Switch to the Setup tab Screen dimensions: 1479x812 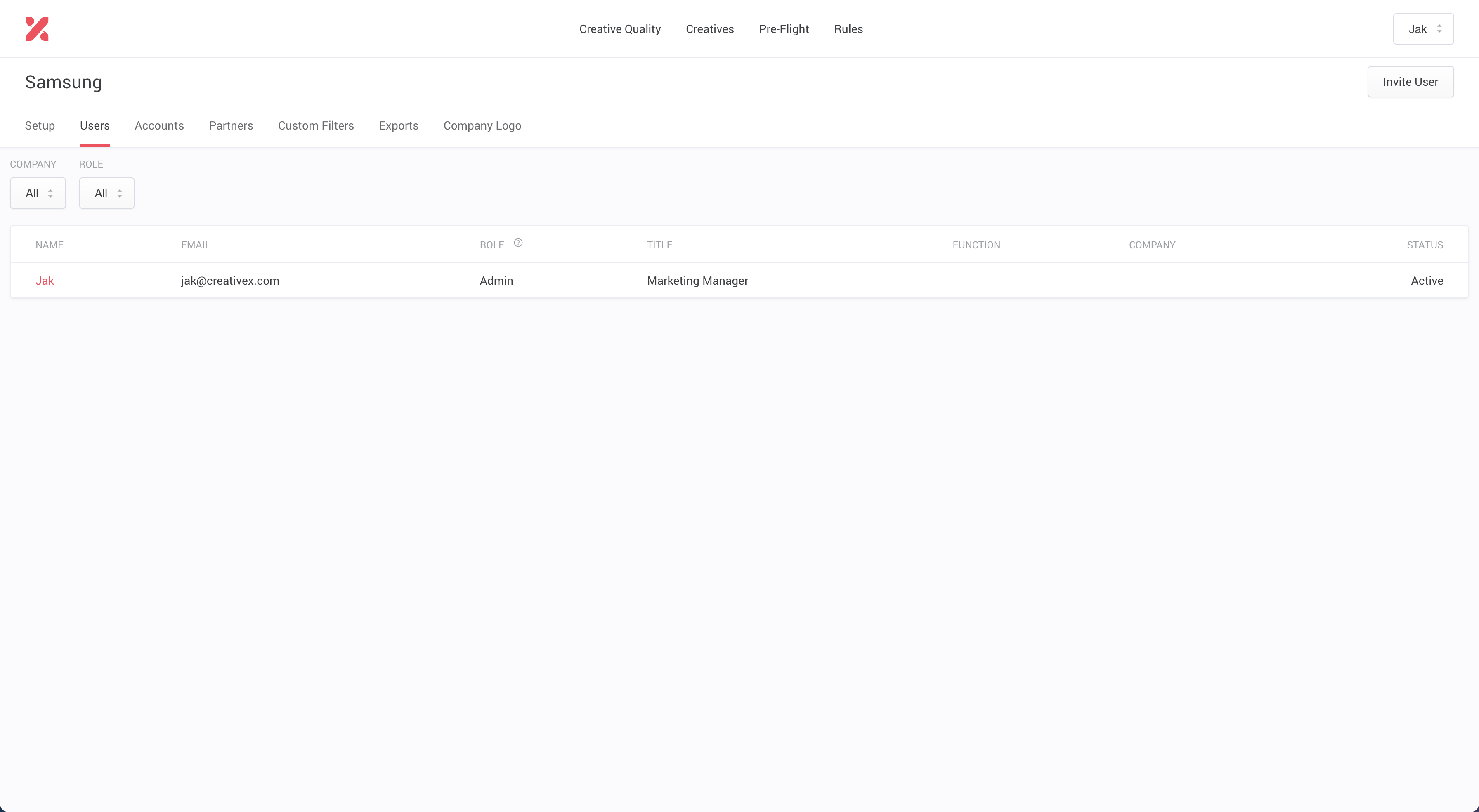point(40,126)
